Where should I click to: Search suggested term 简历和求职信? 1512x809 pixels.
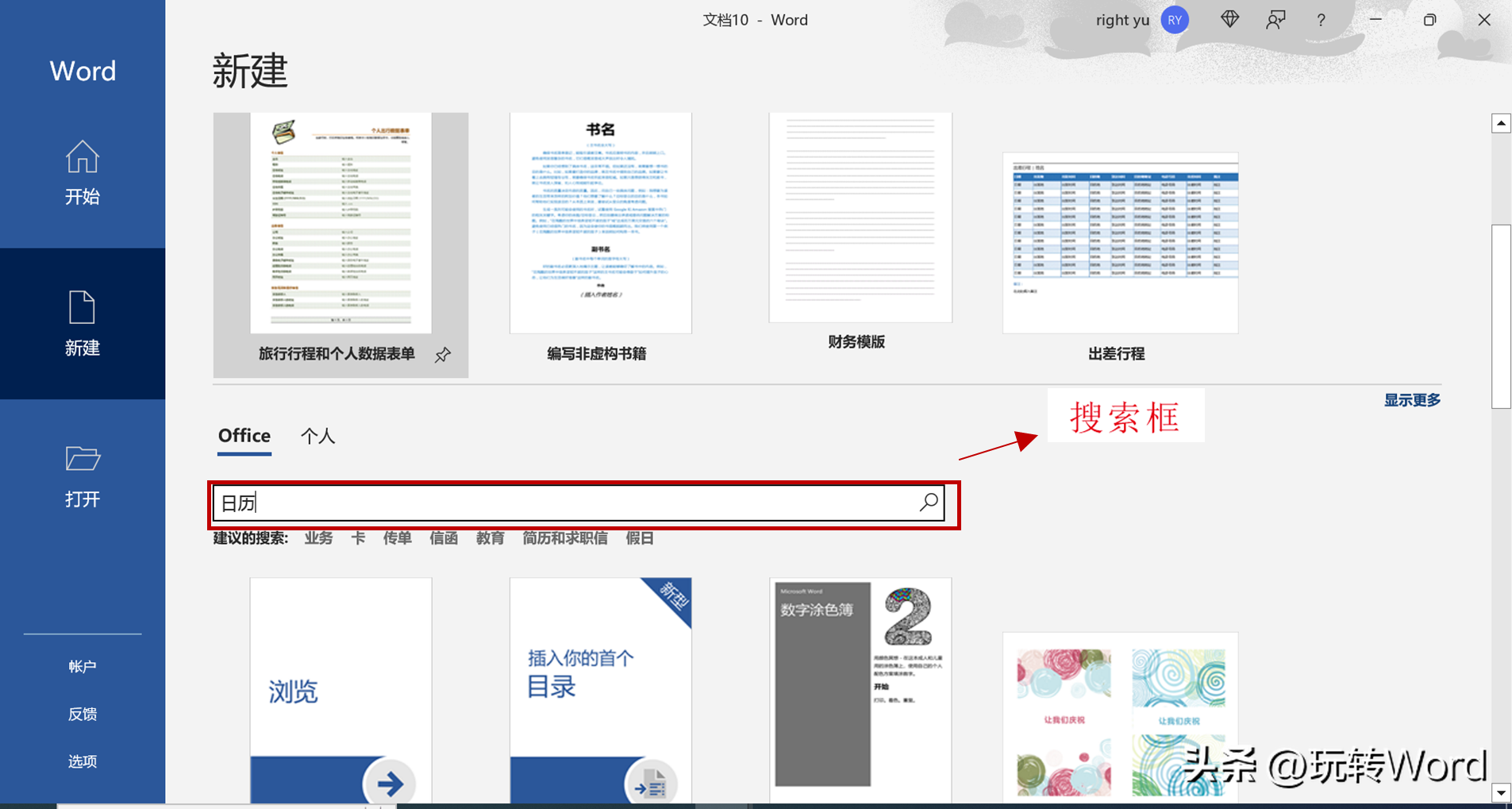click(x=565, y=538)
